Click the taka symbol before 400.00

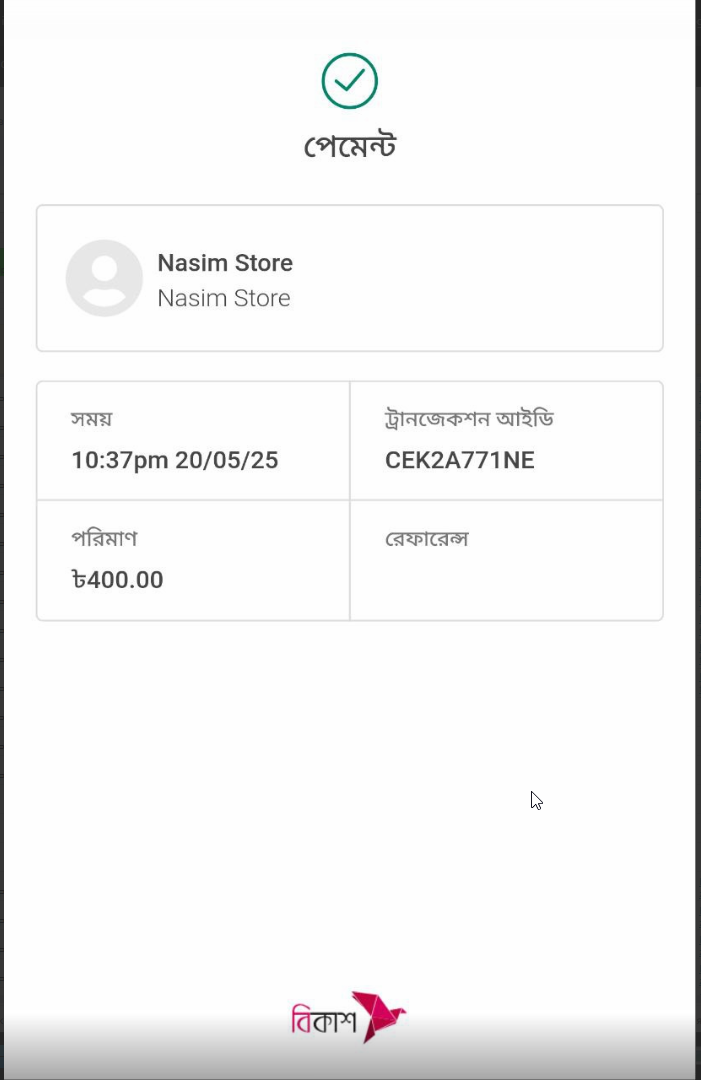point(79,579)
